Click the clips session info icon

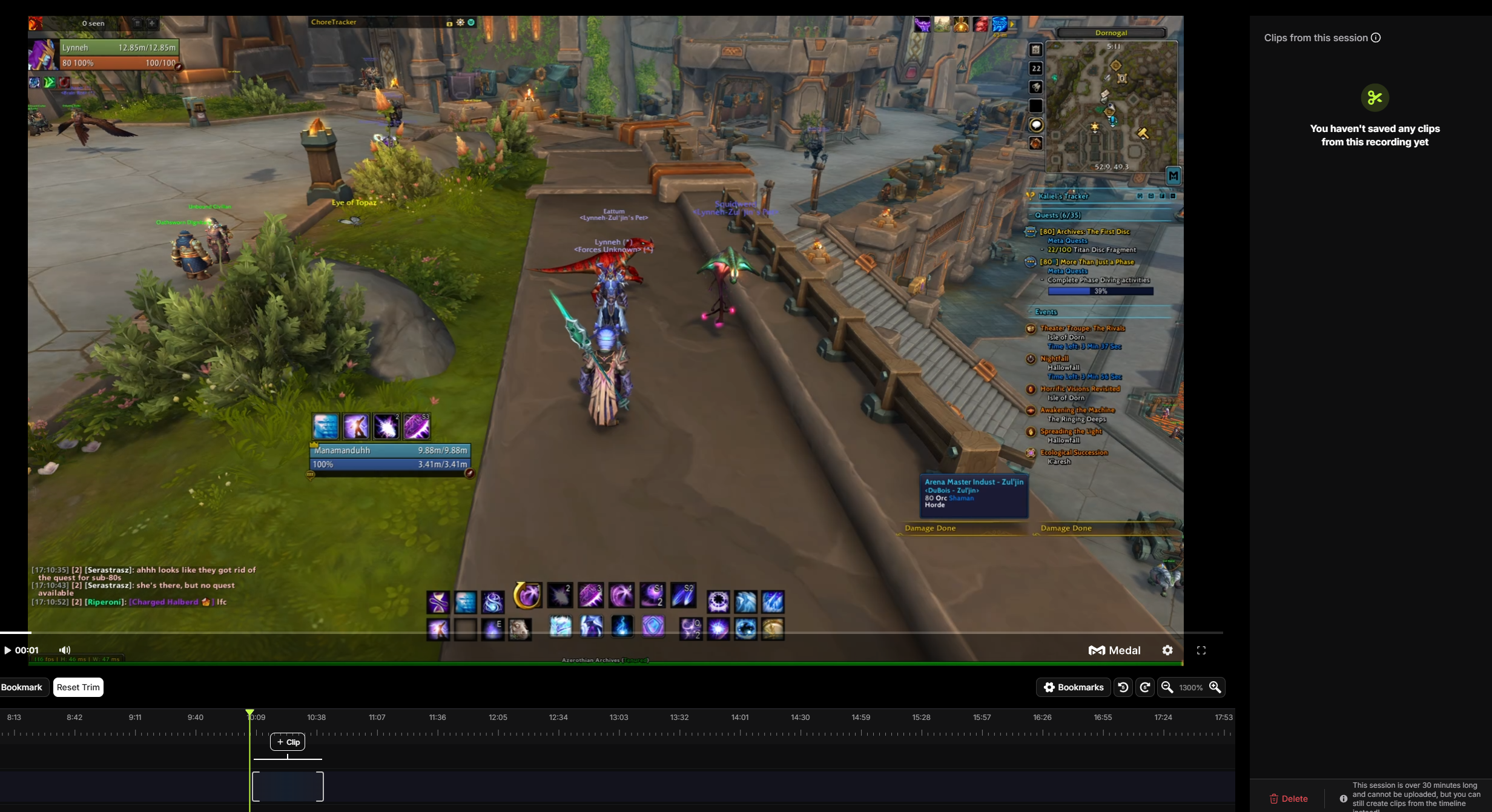1376,38
